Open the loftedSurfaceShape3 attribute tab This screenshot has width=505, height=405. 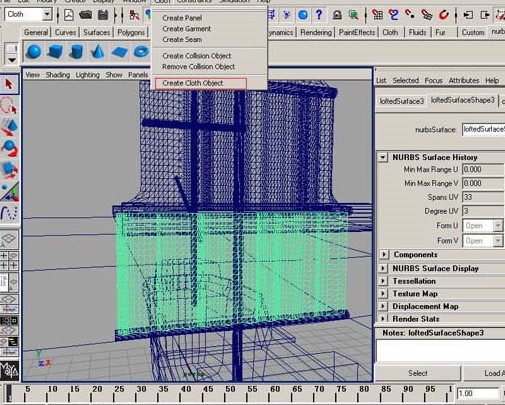[463, 100]
